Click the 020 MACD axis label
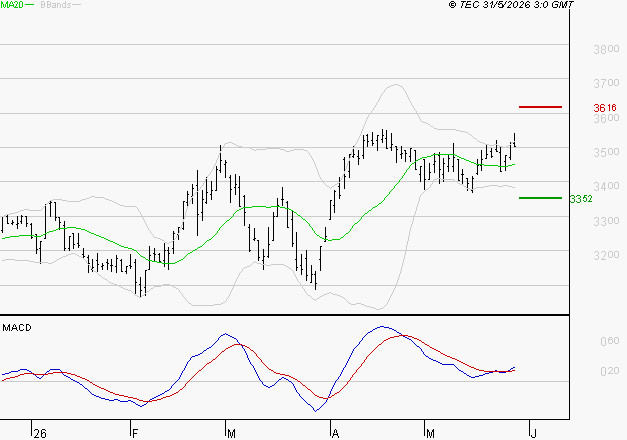 tap(610, 371)
